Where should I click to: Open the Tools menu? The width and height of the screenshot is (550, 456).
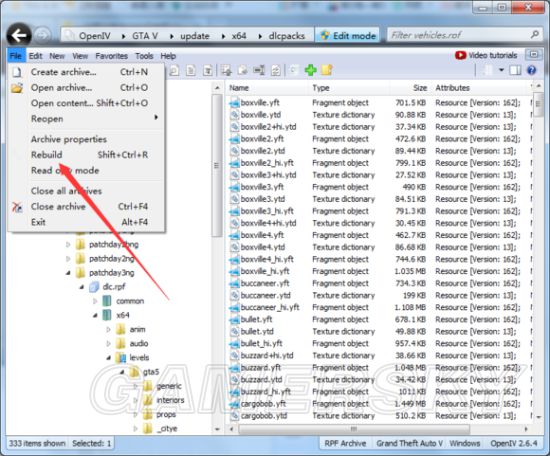(144, 56)
